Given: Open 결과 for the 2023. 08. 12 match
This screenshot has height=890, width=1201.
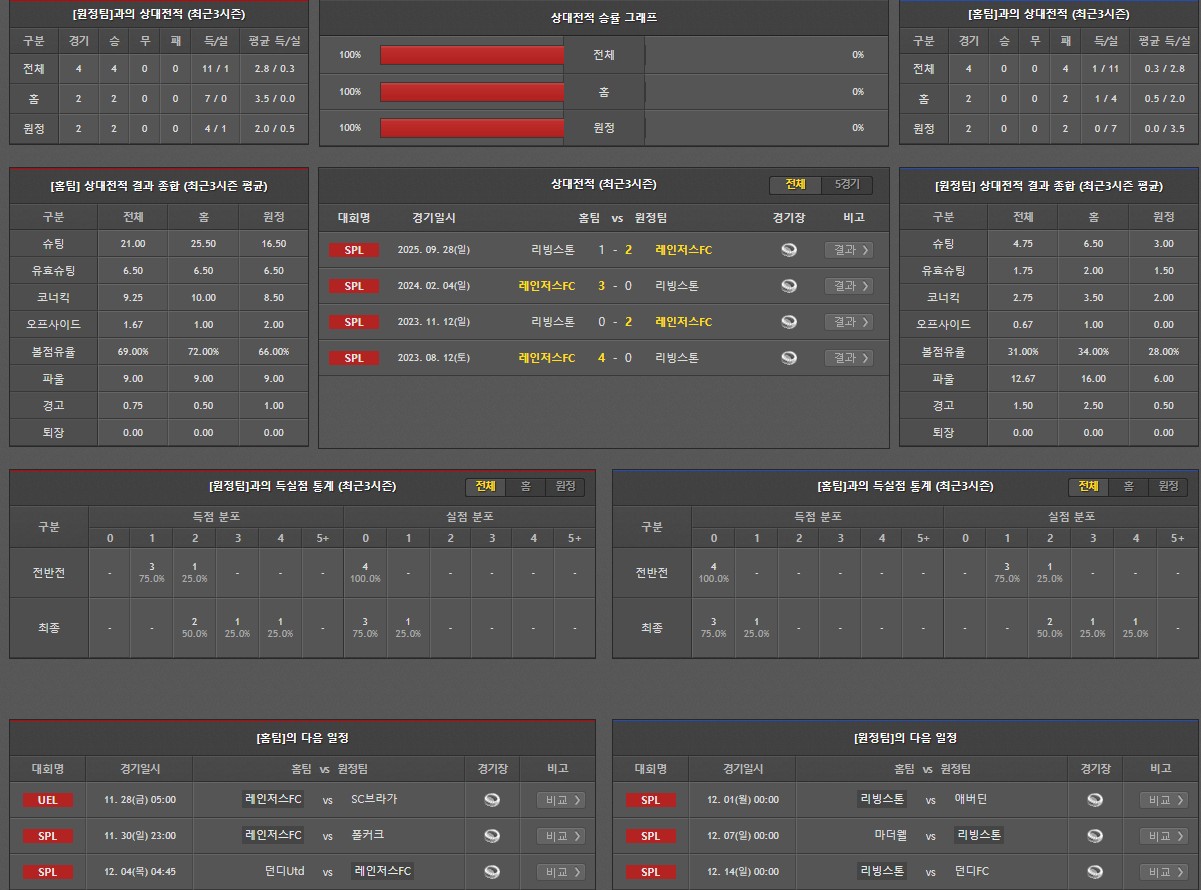Looking at the screenshot, I should (848, 358).
